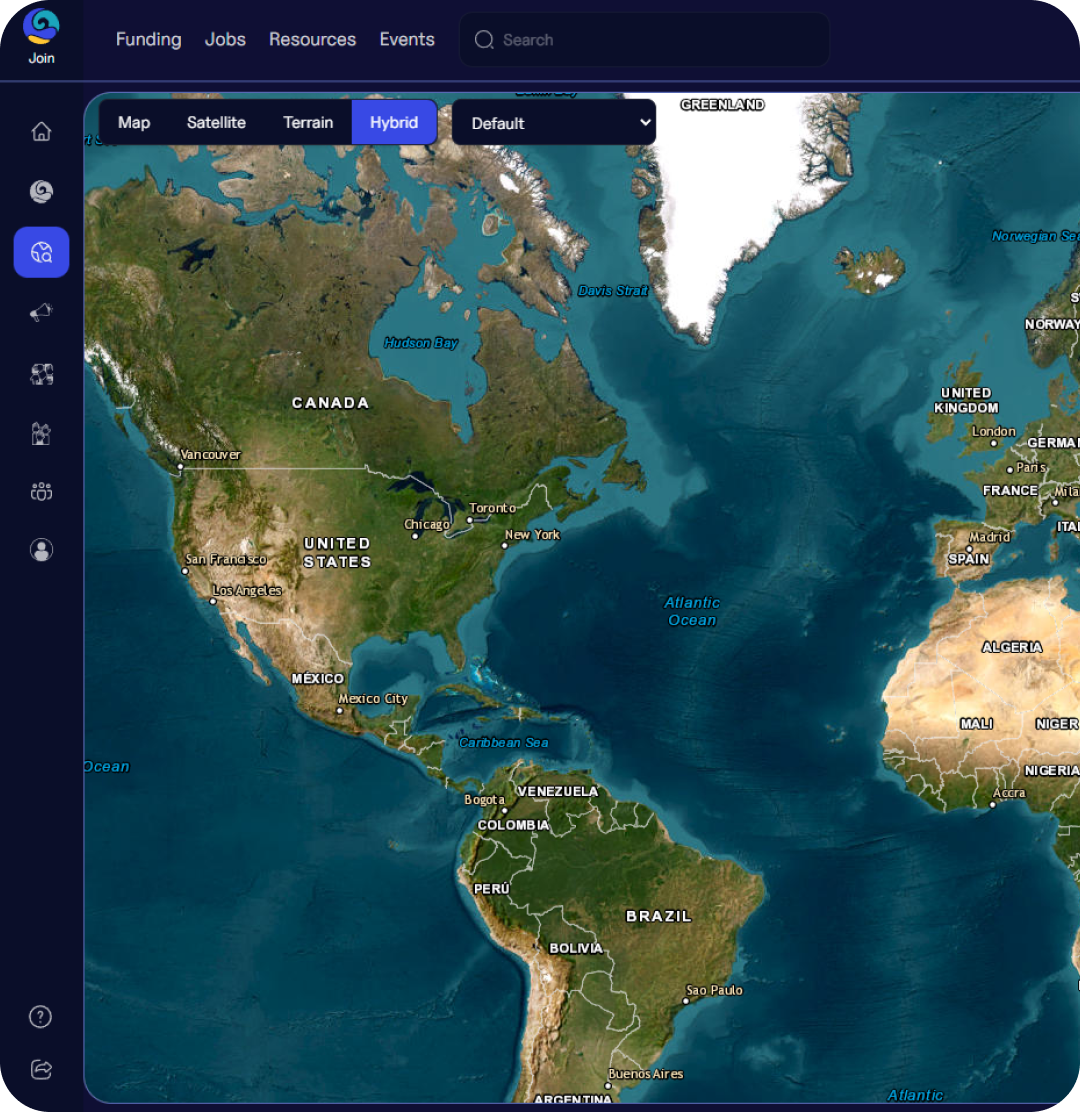Open the Events page link
This screenshot has width=1080, height=1112.
pos(407,39)
